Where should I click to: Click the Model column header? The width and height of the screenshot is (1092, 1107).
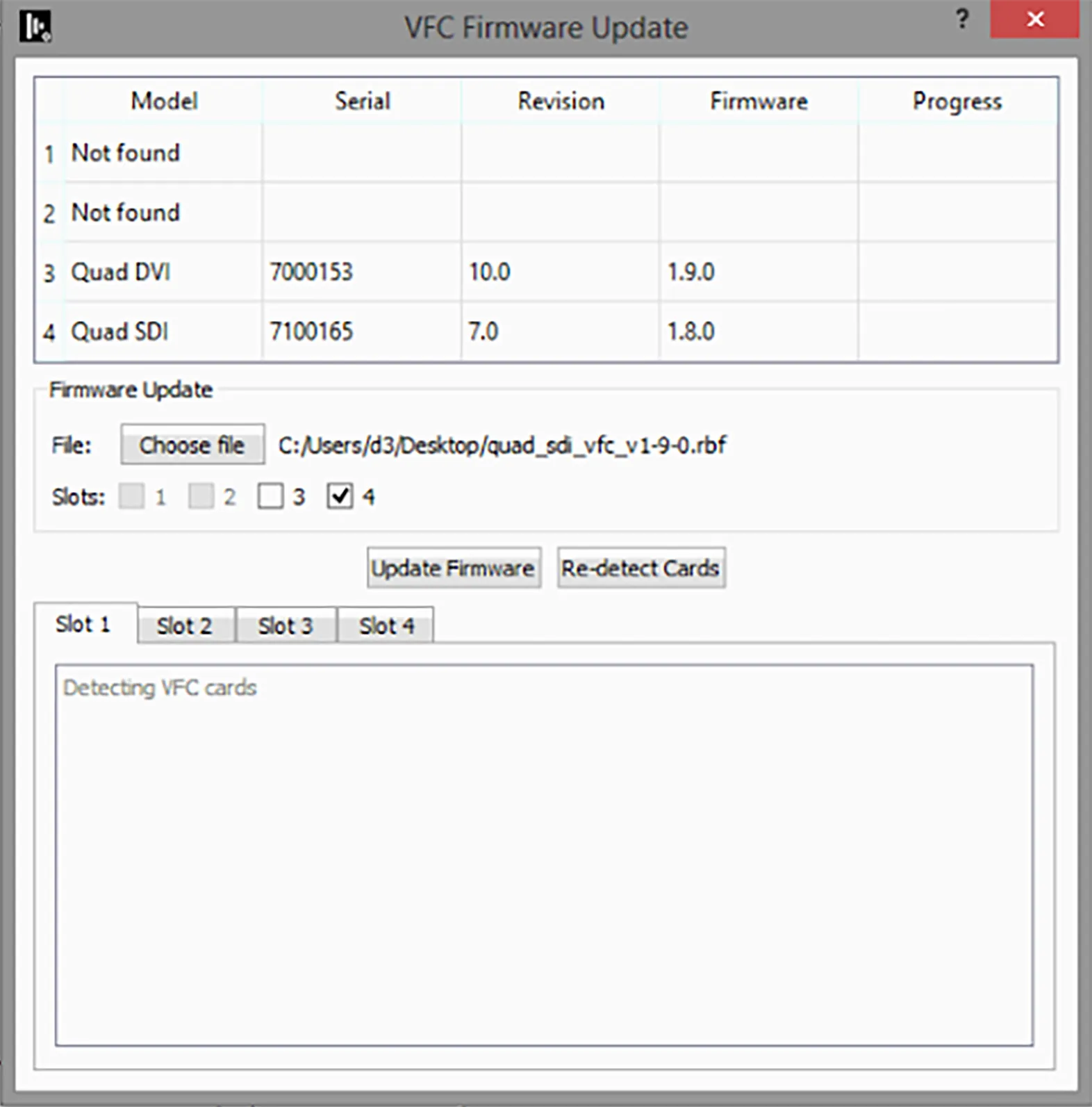tap(164, 101)
